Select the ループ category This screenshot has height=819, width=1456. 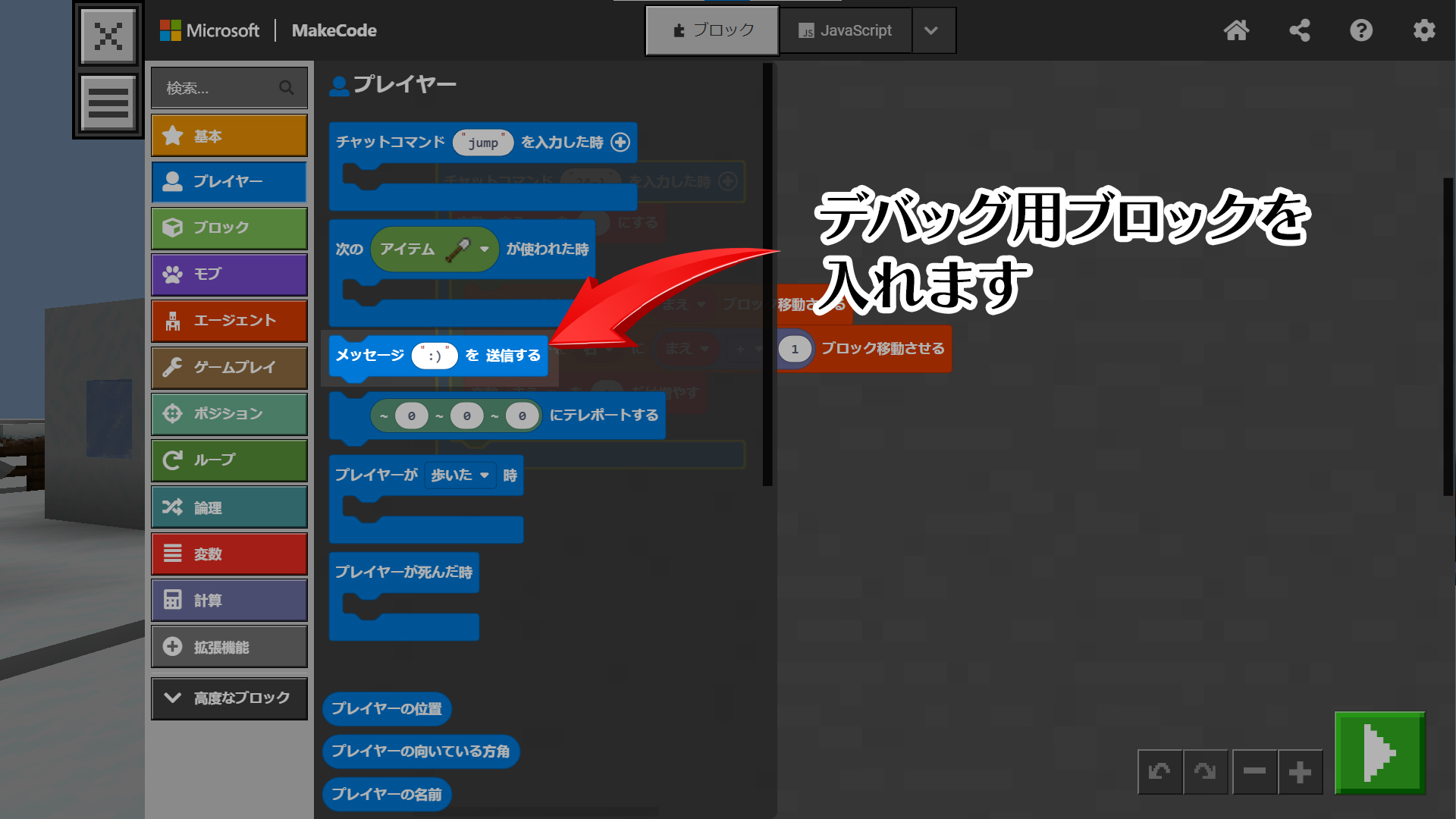(229, 460)
